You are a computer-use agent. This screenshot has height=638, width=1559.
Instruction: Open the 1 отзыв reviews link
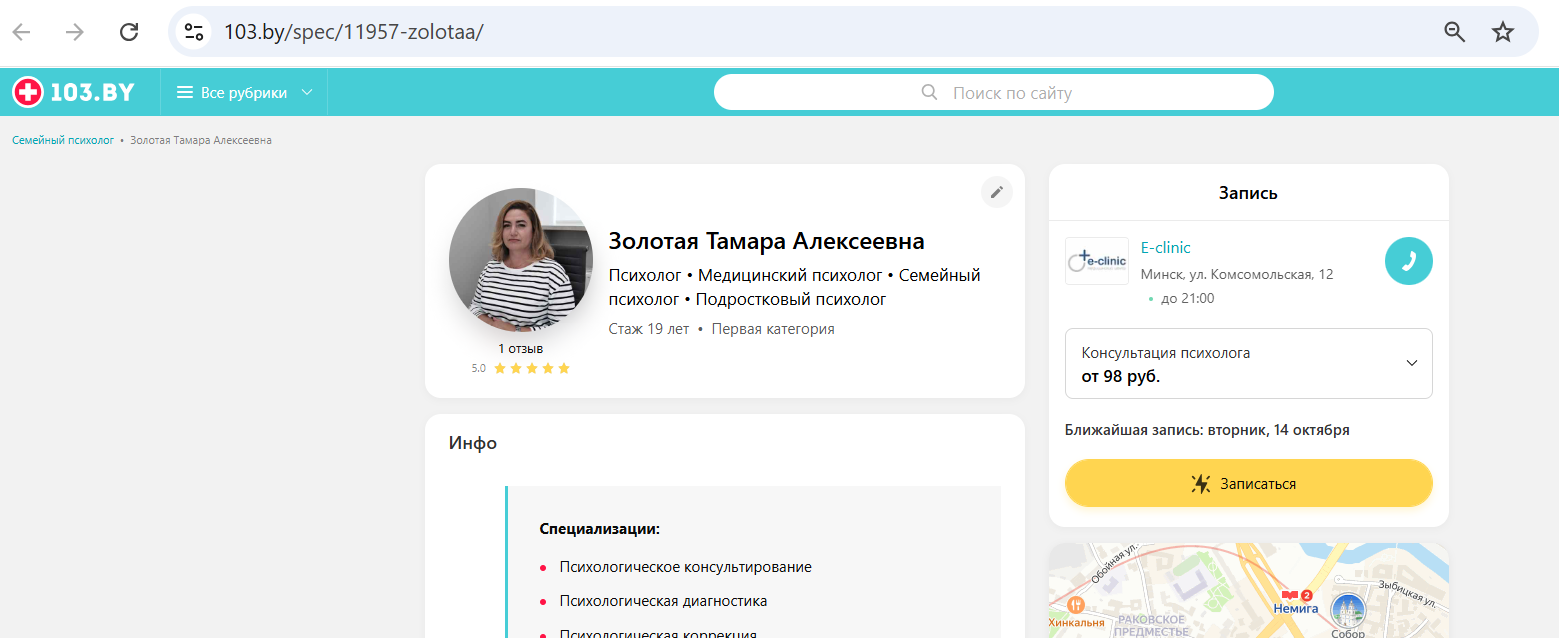(521, 349)
